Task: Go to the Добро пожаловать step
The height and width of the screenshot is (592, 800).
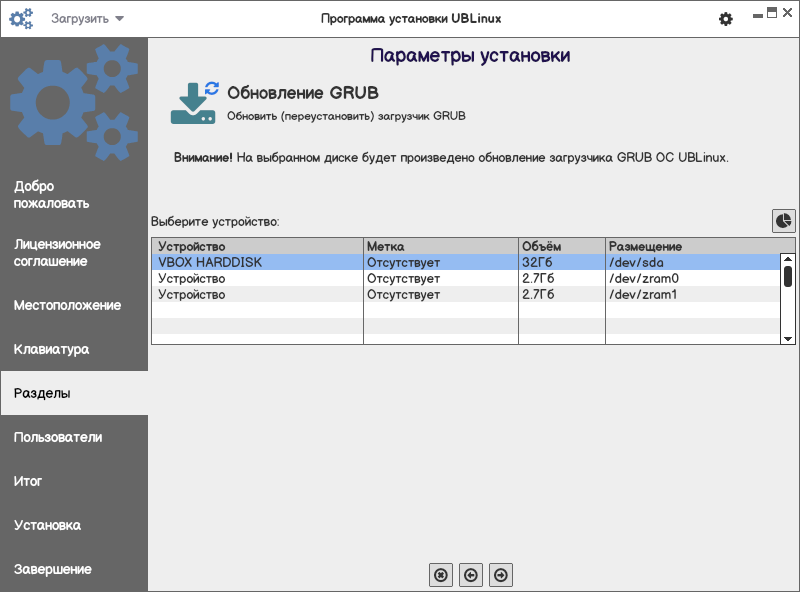Action: 74,195
